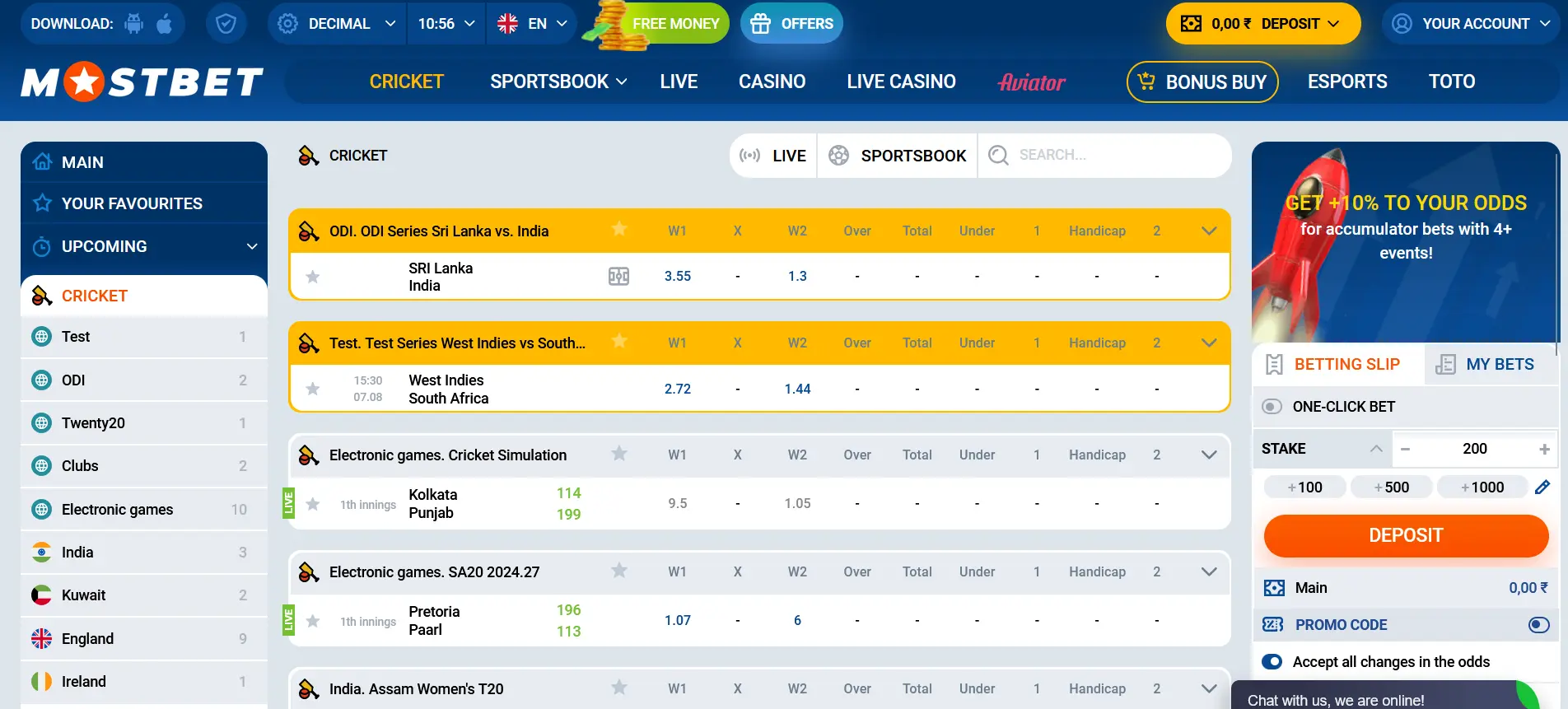Decrease the stake with the minus button
1568x709 pixels.
(x=1405, y=449)
